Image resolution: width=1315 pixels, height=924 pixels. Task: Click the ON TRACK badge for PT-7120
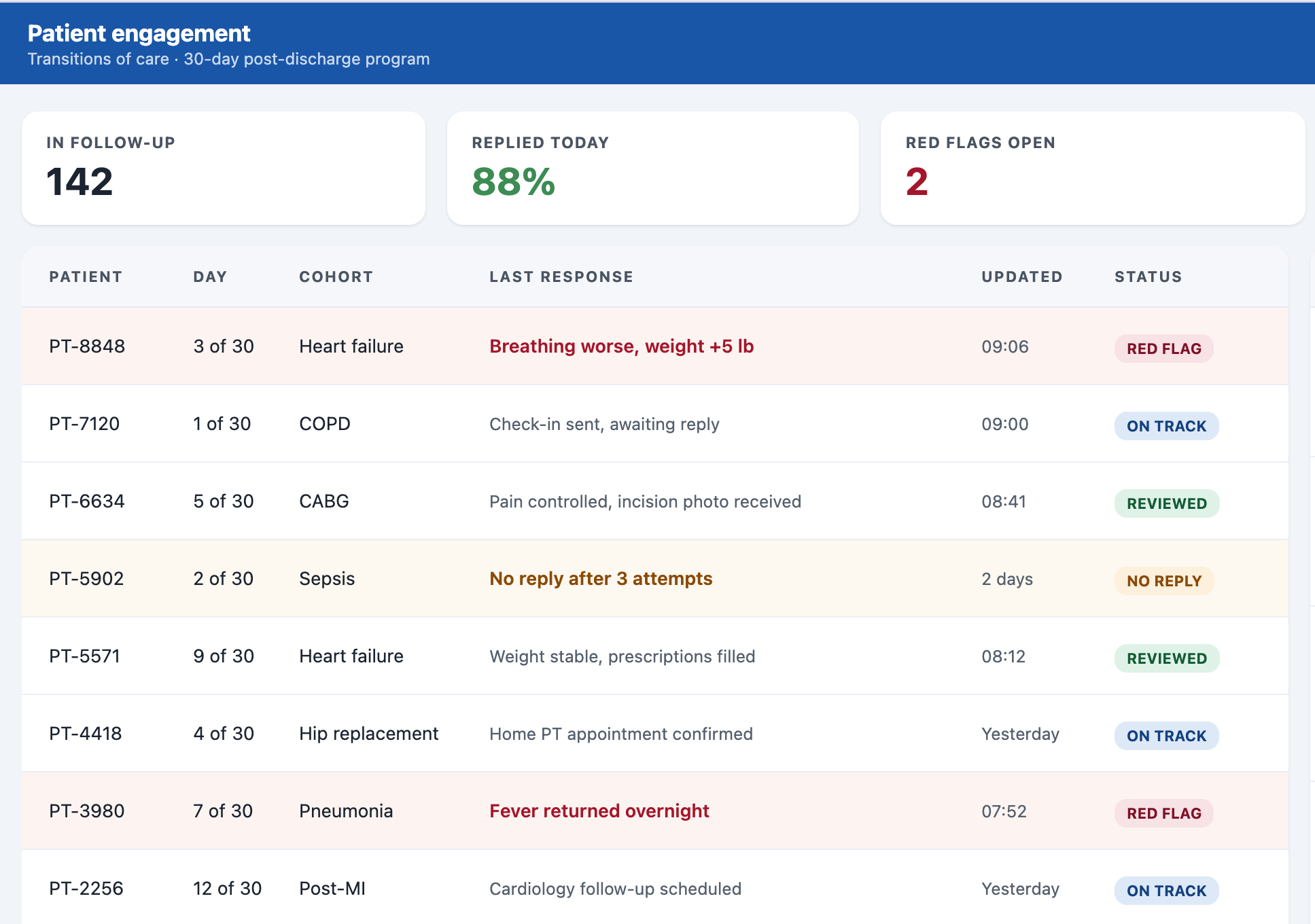1166,426
